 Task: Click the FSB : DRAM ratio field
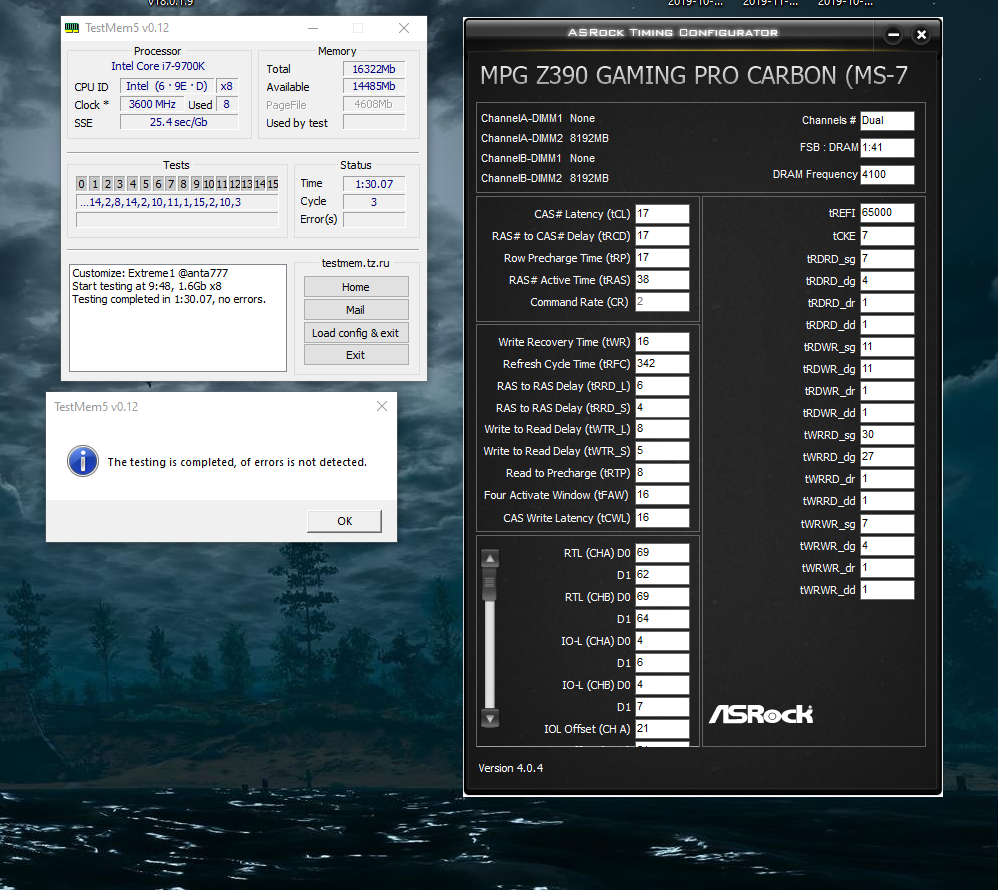coord(887,147)
